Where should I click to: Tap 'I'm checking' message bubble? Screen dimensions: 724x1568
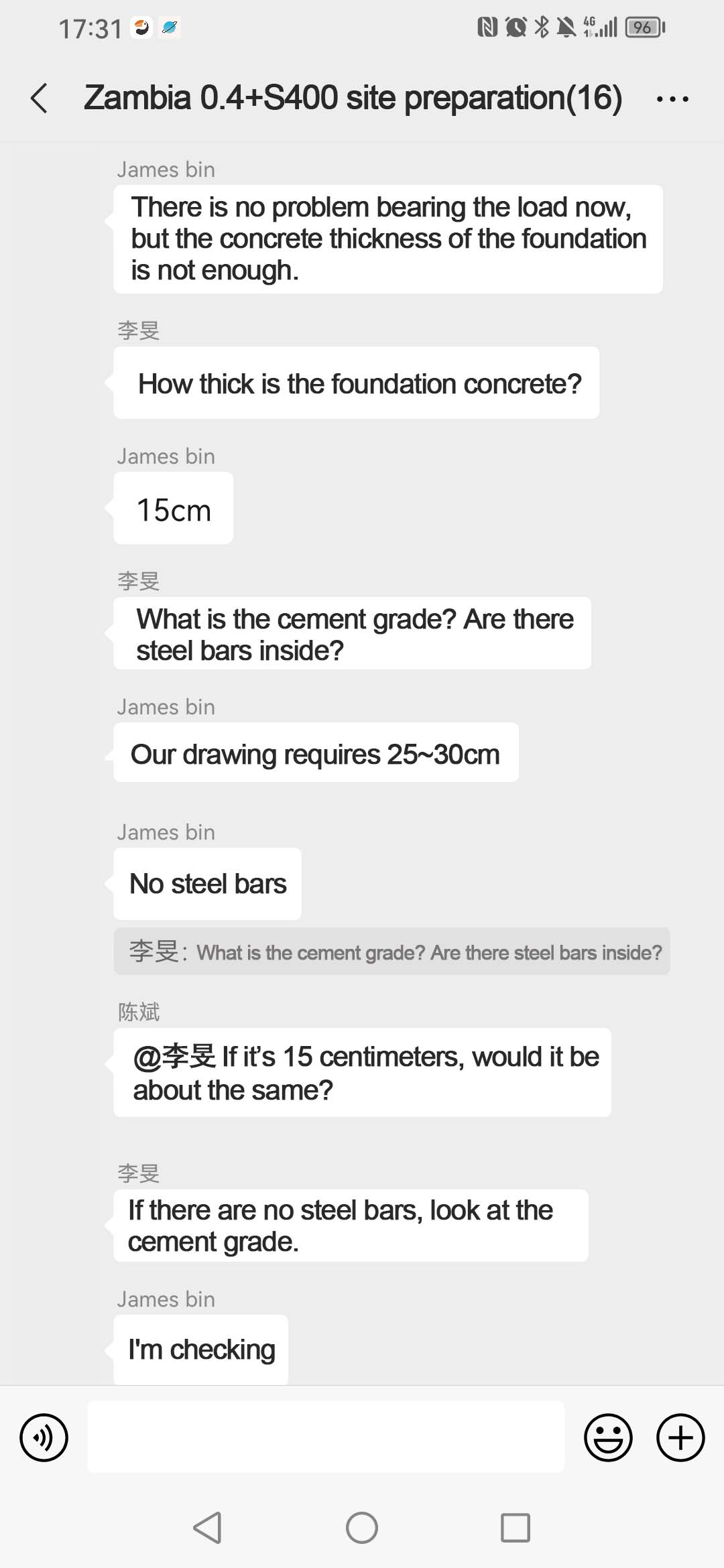coord(201,1349)
